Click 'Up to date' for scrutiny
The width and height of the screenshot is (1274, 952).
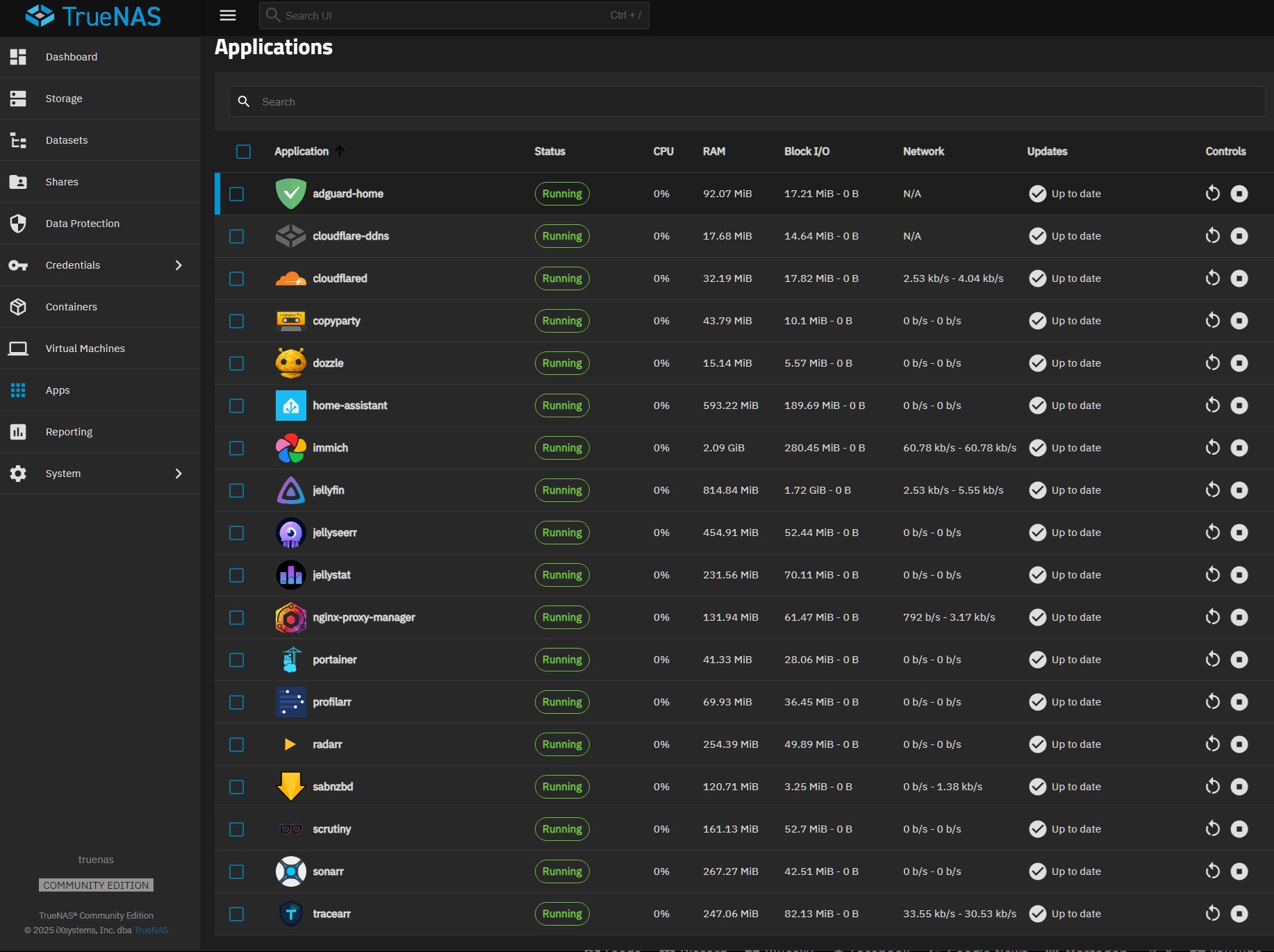click(x=1076, y=829)
